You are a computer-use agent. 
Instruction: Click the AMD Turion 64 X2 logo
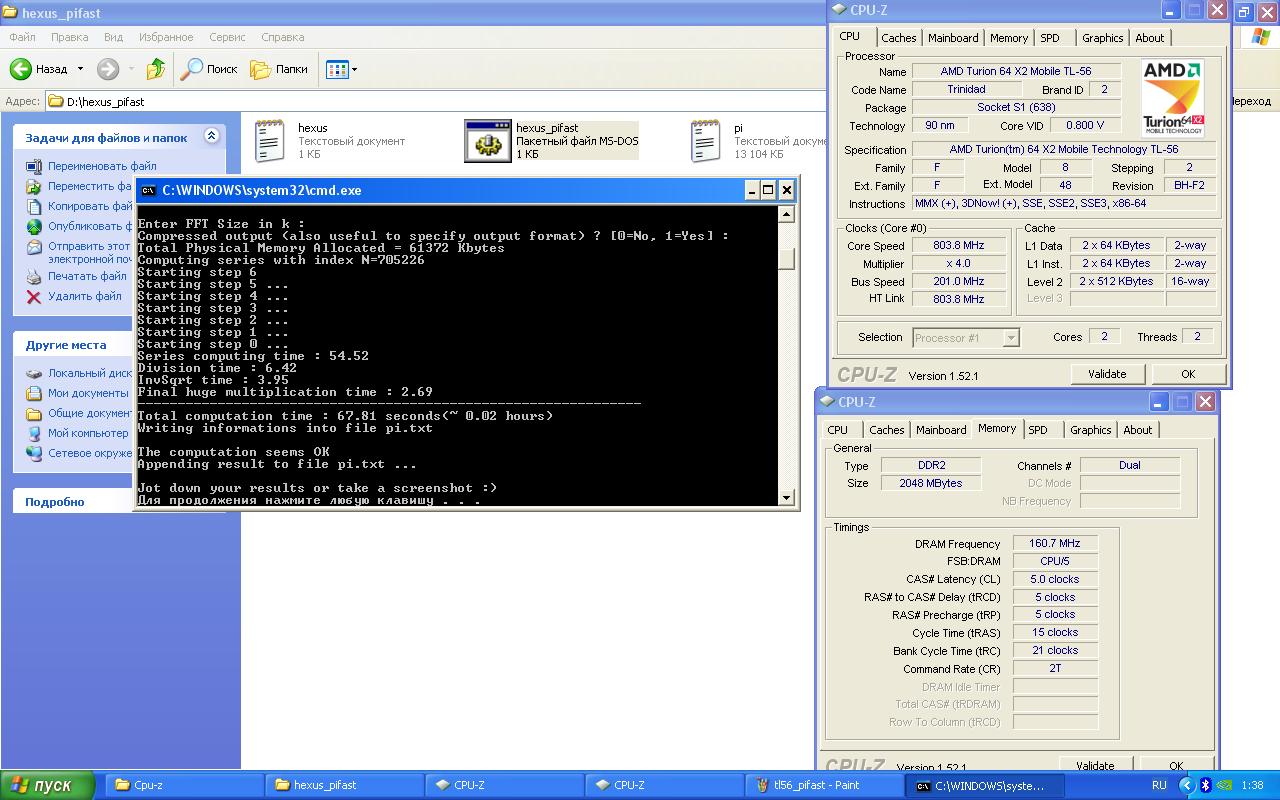click(x=1172, y=98)
